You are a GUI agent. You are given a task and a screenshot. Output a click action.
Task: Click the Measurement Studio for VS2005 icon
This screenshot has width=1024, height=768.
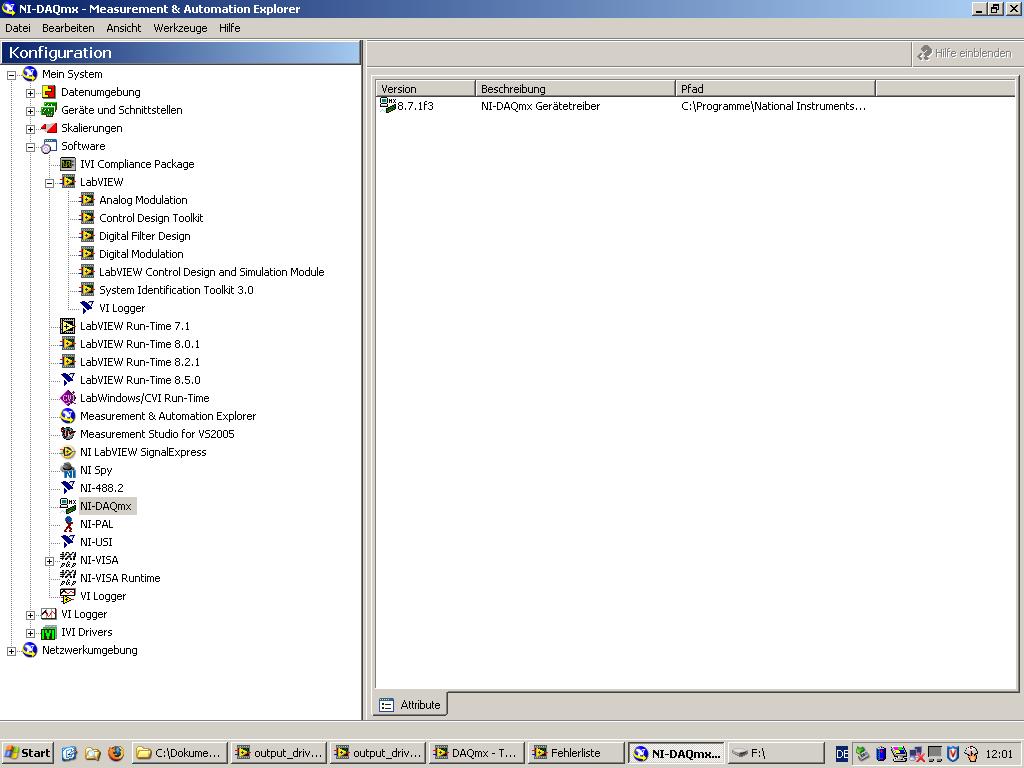click(68, 434)
